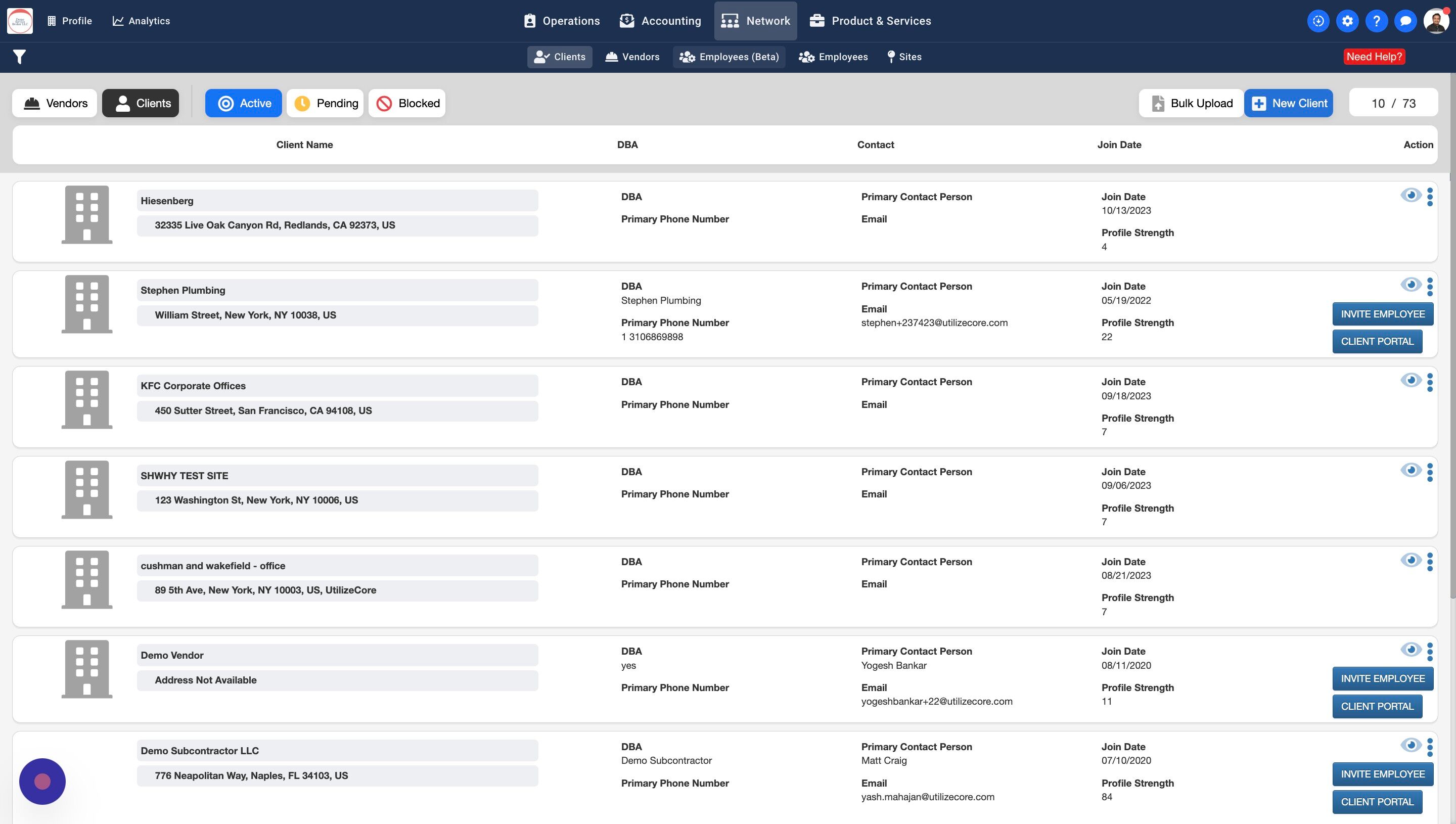Toggle the Active status filter
The image size is (1456, 824).
(x=243, y=103)
